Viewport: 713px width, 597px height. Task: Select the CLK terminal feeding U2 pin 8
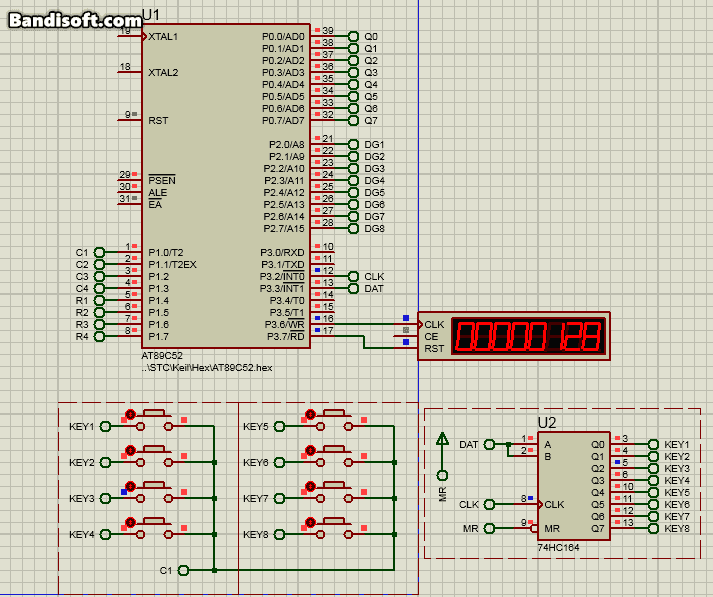pyautogui.click(x=489, y=504)
